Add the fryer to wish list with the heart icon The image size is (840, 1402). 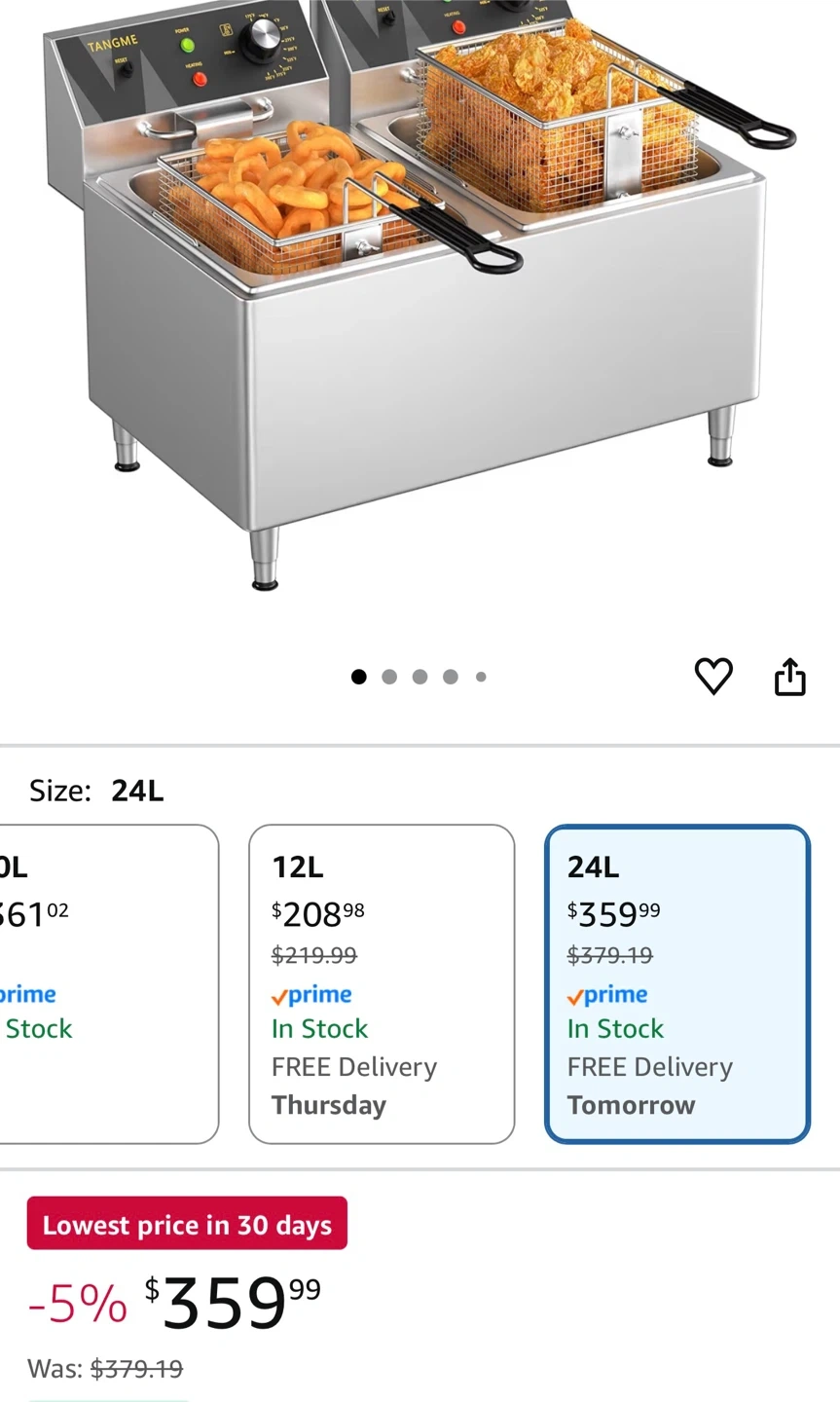[712, 677]
